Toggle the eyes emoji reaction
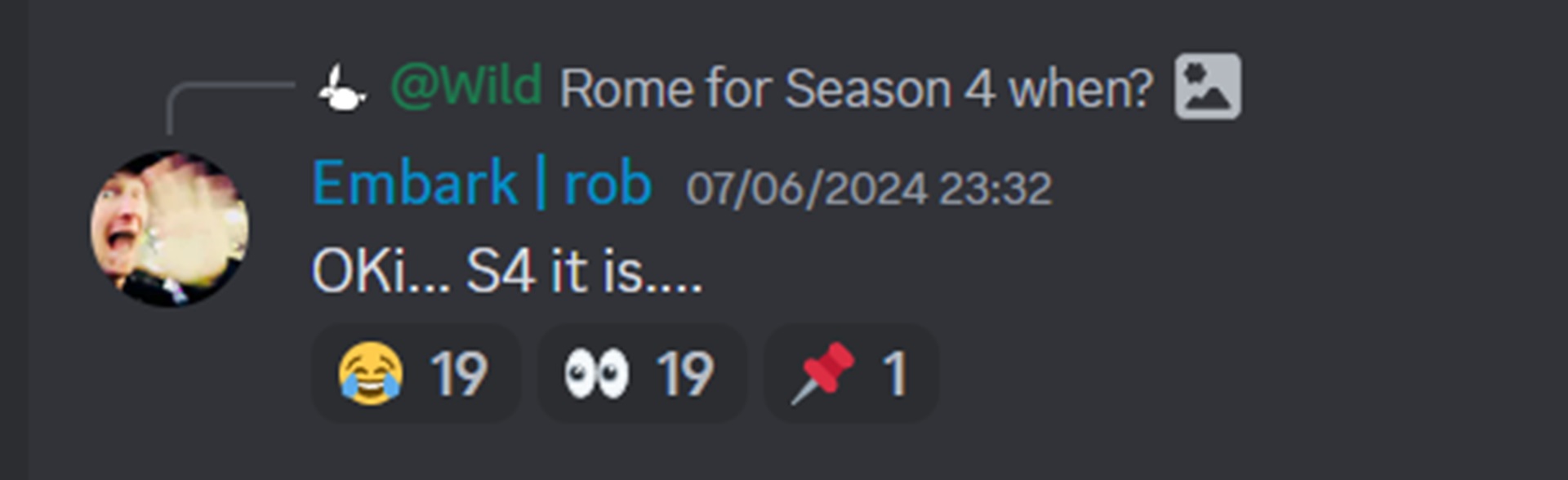This screenshot has height=480, width=1568. 642,373
